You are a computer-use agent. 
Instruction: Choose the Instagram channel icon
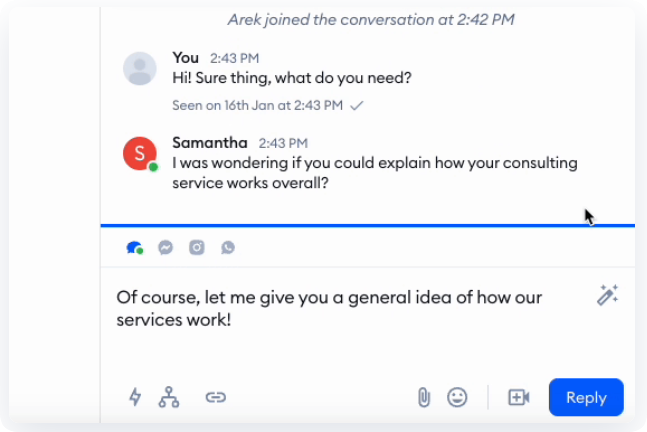pos(197,248)
